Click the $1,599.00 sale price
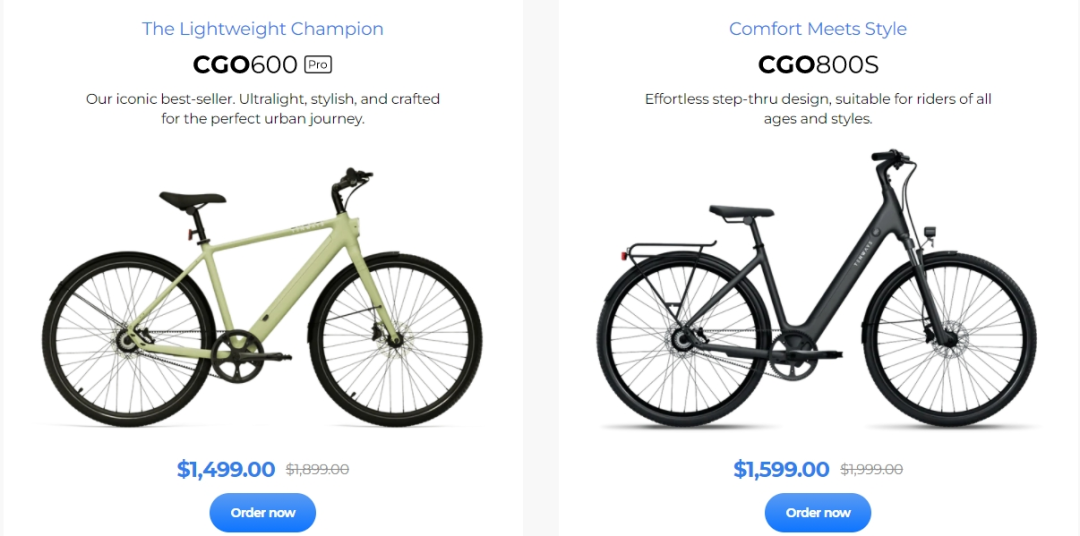This screenshot has height=536, width=1080. [781, 469]
